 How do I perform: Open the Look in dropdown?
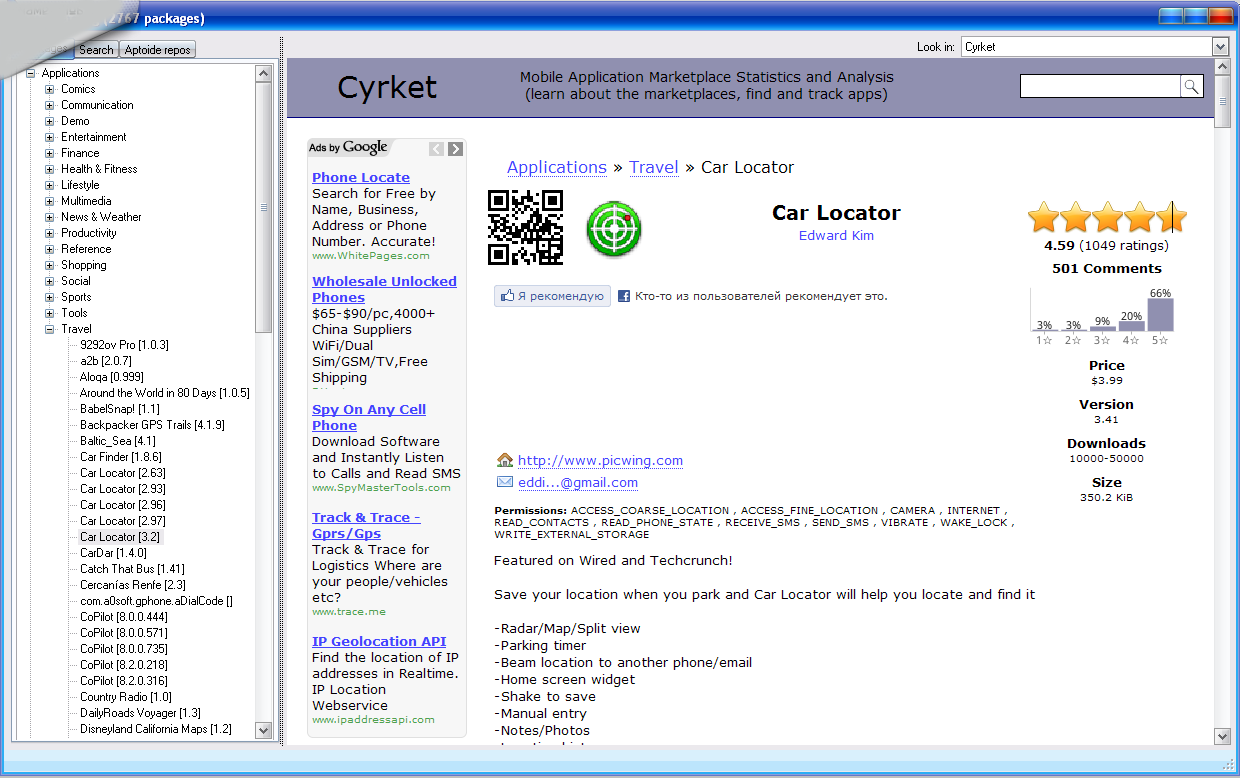point(1220,47)
